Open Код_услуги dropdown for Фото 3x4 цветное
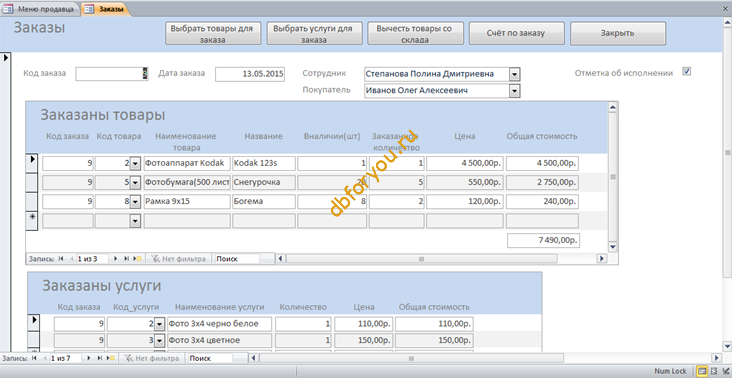The height and width of the screenshot is (378, 732). tap(160, 340)
